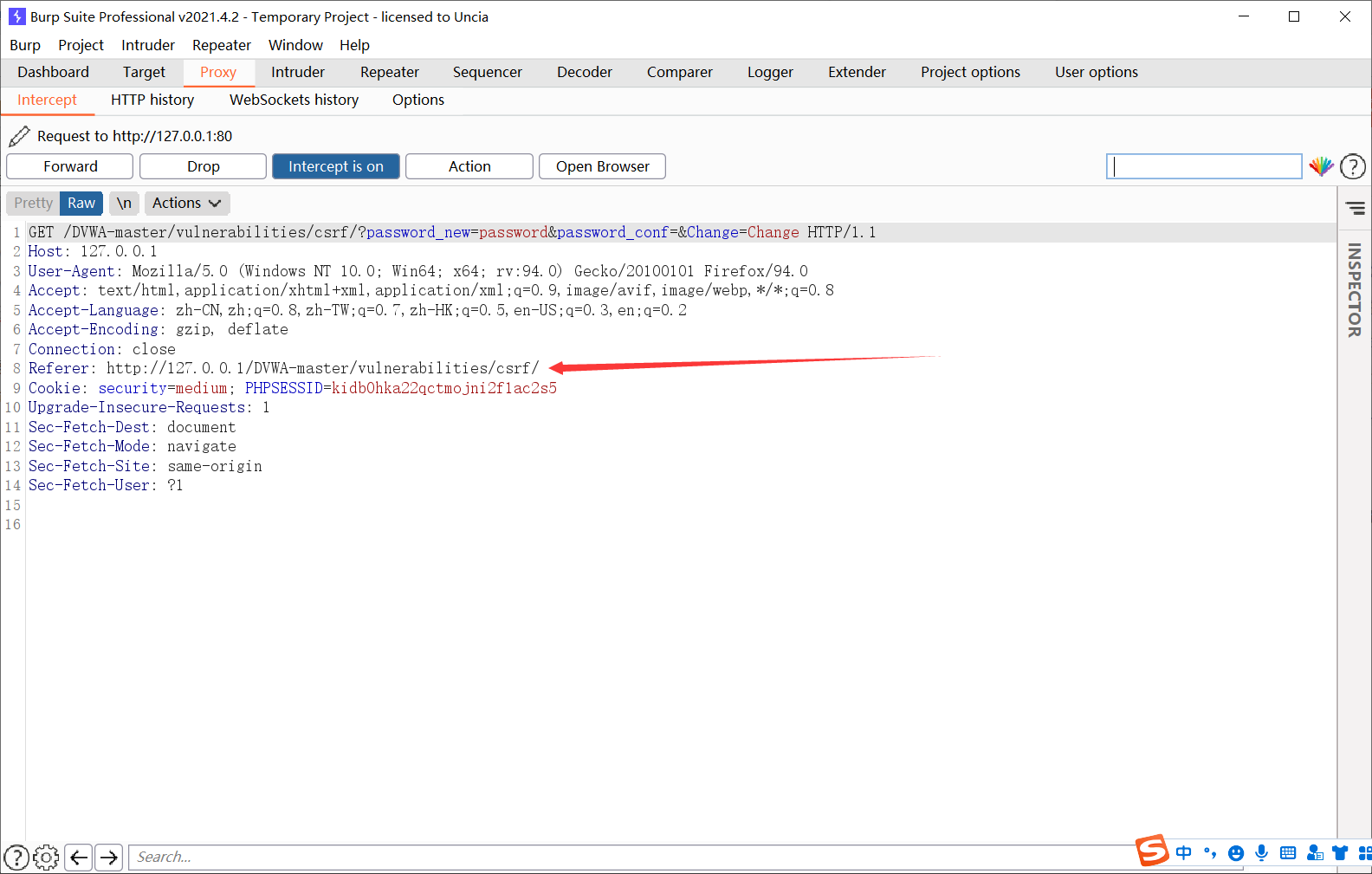The height and width of the screenshot is (874, 1372).
Task: Click the Cookie header line
Action: (x=293, y=388)
